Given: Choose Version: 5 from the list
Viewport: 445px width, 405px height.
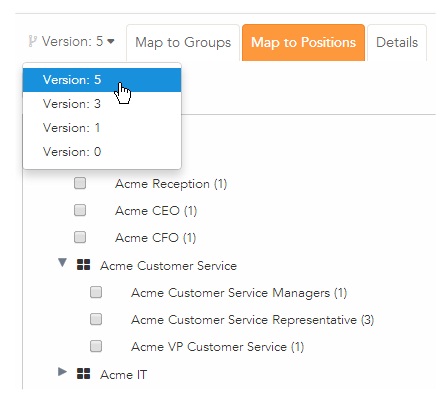Looking at the screenshot, I should click(x=102, y=80).
